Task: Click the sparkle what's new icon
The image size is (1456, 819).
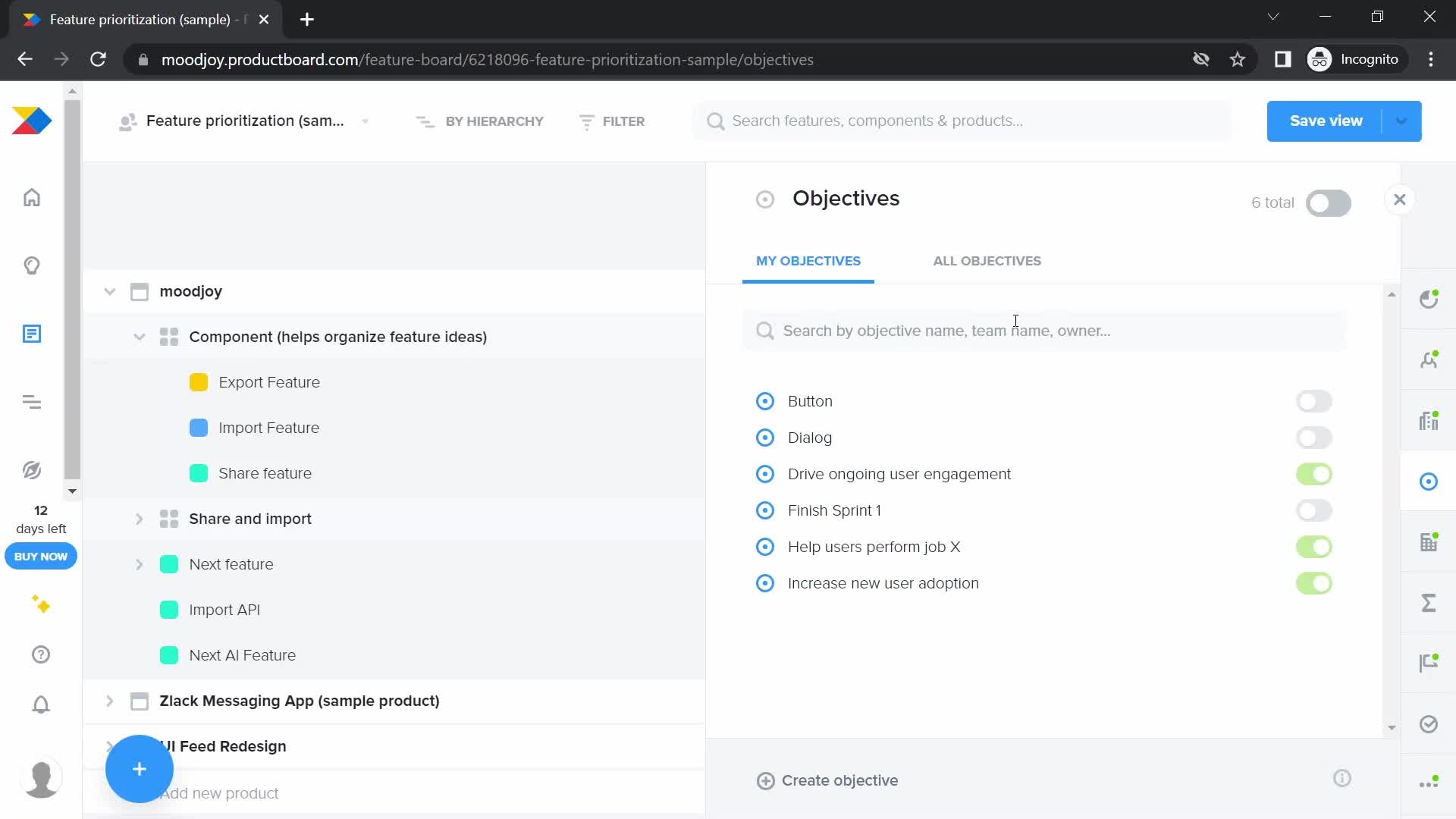Action: click(x=41, y=604)
